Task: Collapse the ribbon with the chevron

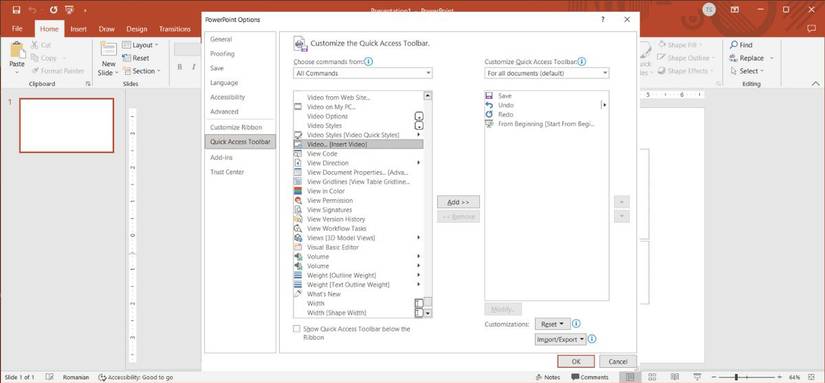Action: [x=816, y=84]
